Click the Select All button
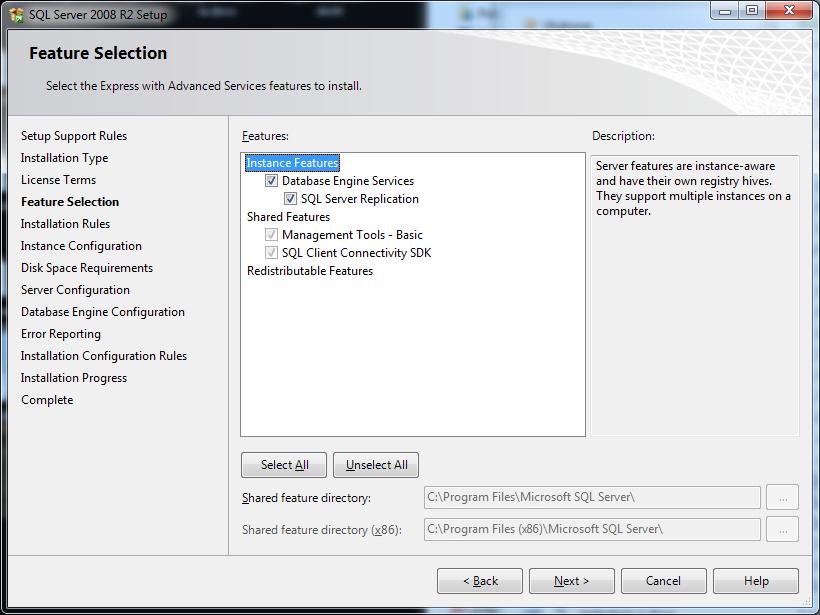 click(x=284, y=465)
